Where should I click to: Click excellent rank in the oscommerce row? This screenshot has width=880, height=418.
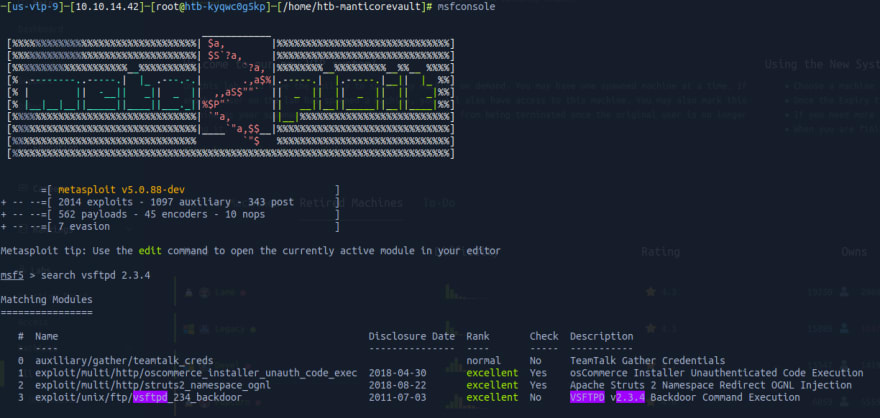click(492, 373)
